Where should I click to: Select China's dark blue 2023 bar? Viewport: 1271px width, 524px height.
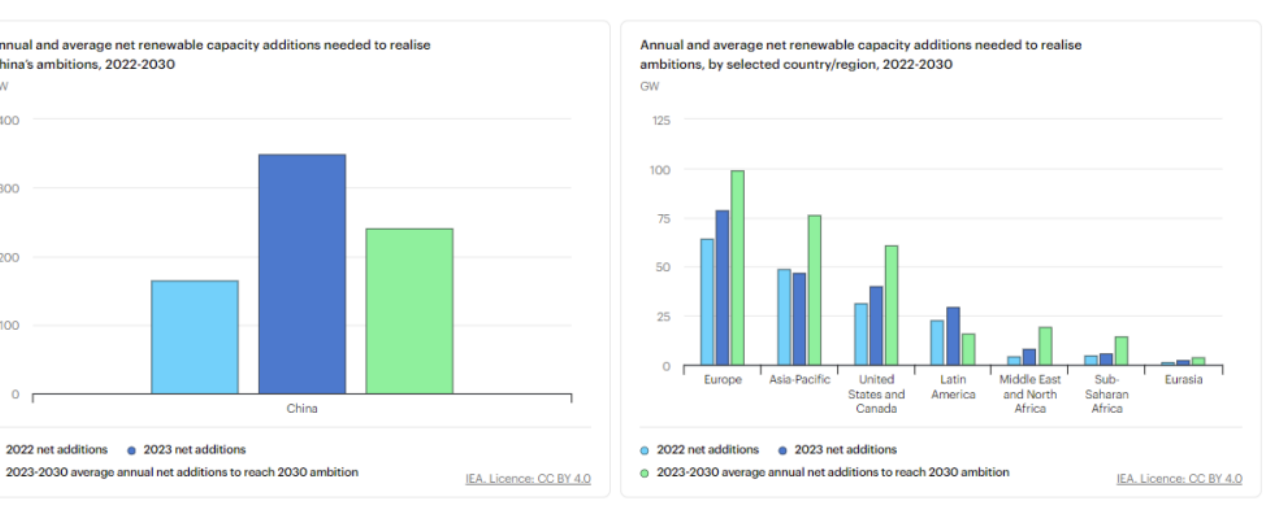point(302,274)
